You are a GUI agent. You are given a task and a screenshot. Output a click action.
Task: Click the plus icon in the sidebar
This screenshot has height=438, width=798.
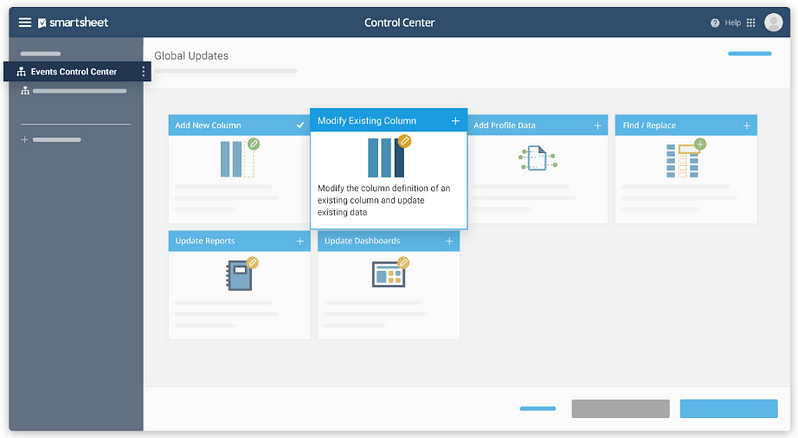[x=24, y=139]
